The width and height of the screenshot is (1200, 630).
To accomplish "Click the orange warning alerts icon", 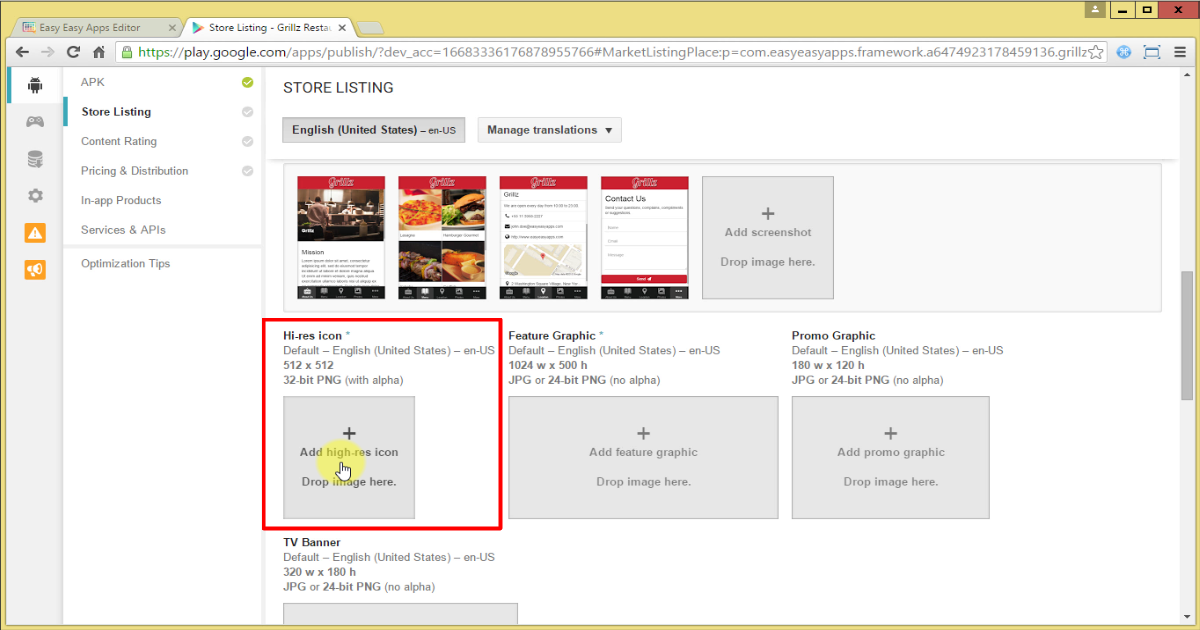I will (x=35, y=233).
